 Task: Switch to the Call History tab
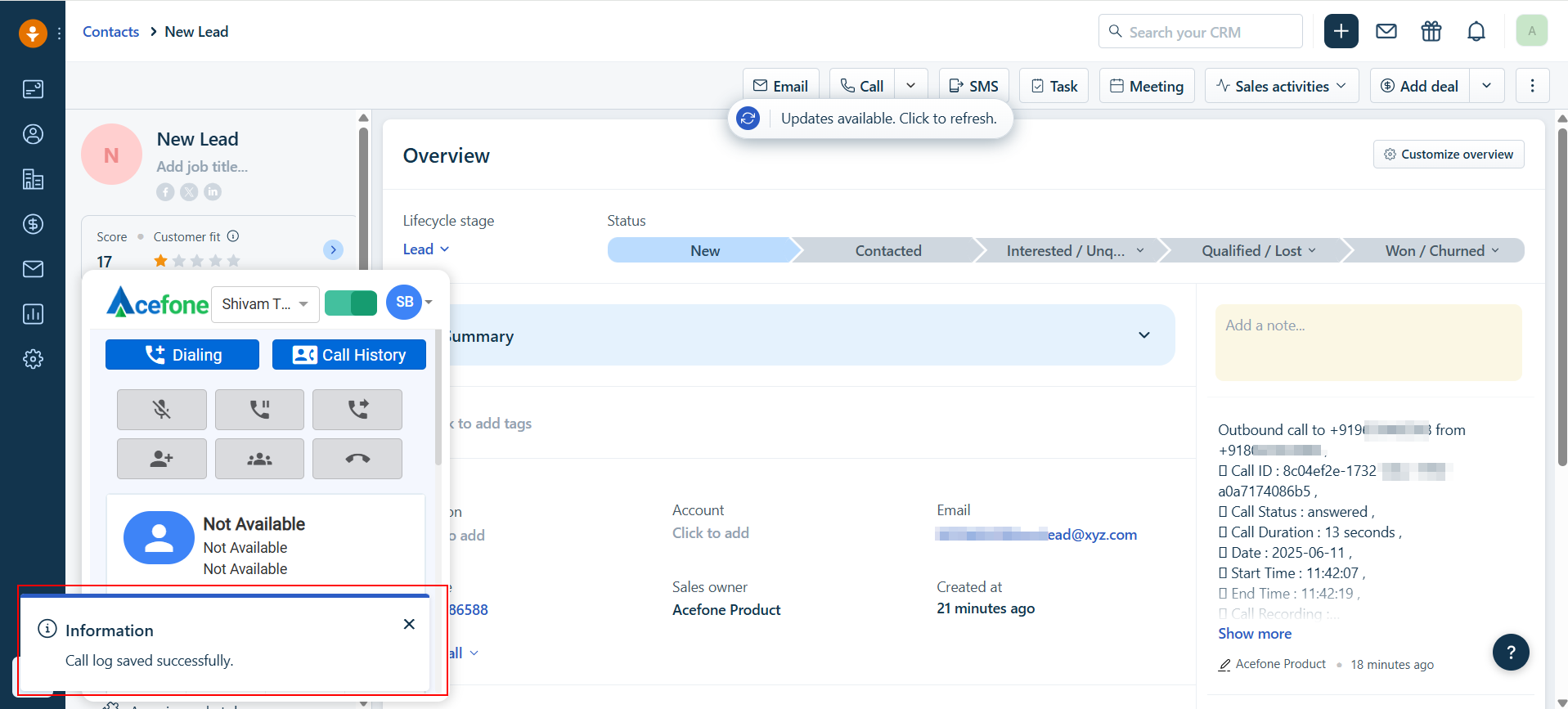(x=349, y=355)
